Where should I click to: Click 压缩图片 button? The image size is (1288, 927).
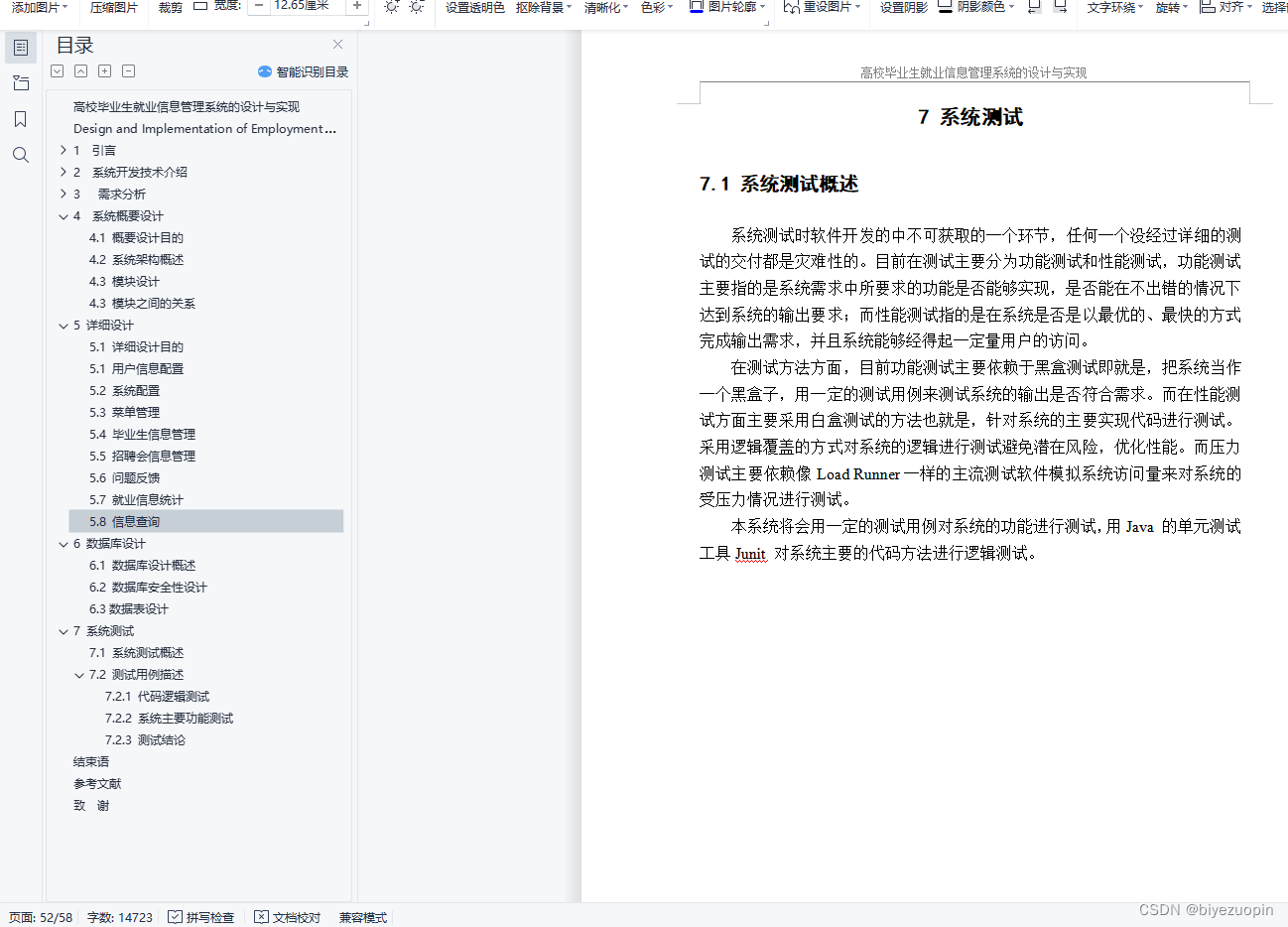[114, 7]
